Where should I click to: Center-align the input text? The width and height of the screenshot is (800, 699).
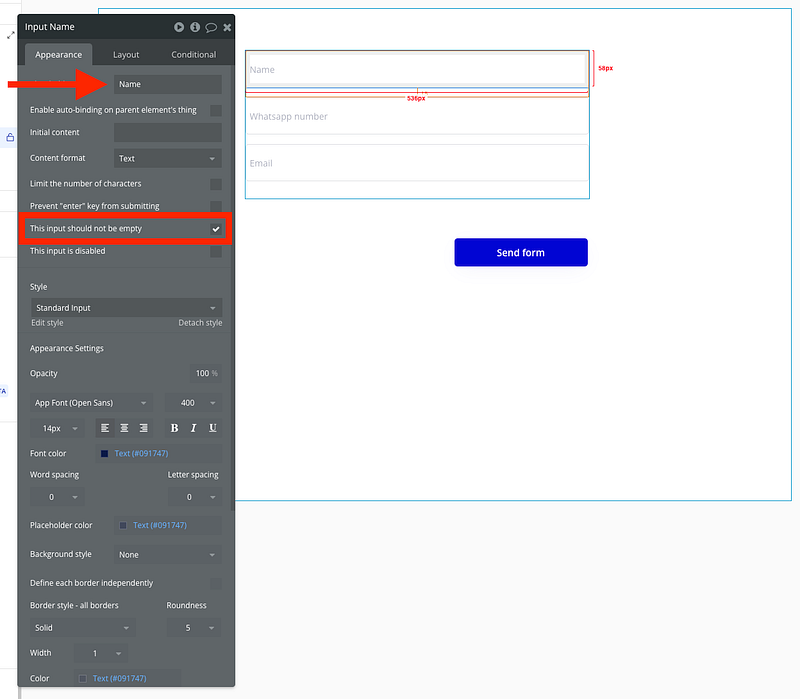pos(124,428)
